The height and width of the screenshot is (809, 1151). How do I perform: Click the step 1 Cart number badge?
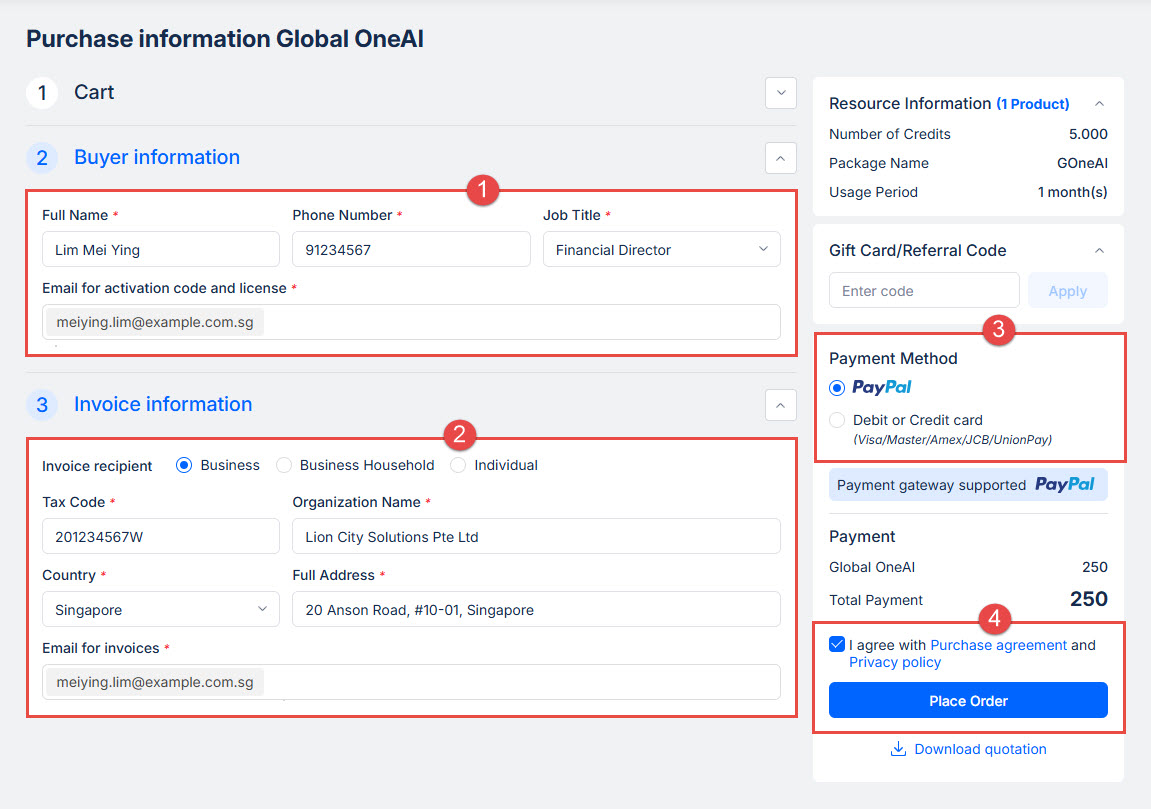[x=42, y=93]
